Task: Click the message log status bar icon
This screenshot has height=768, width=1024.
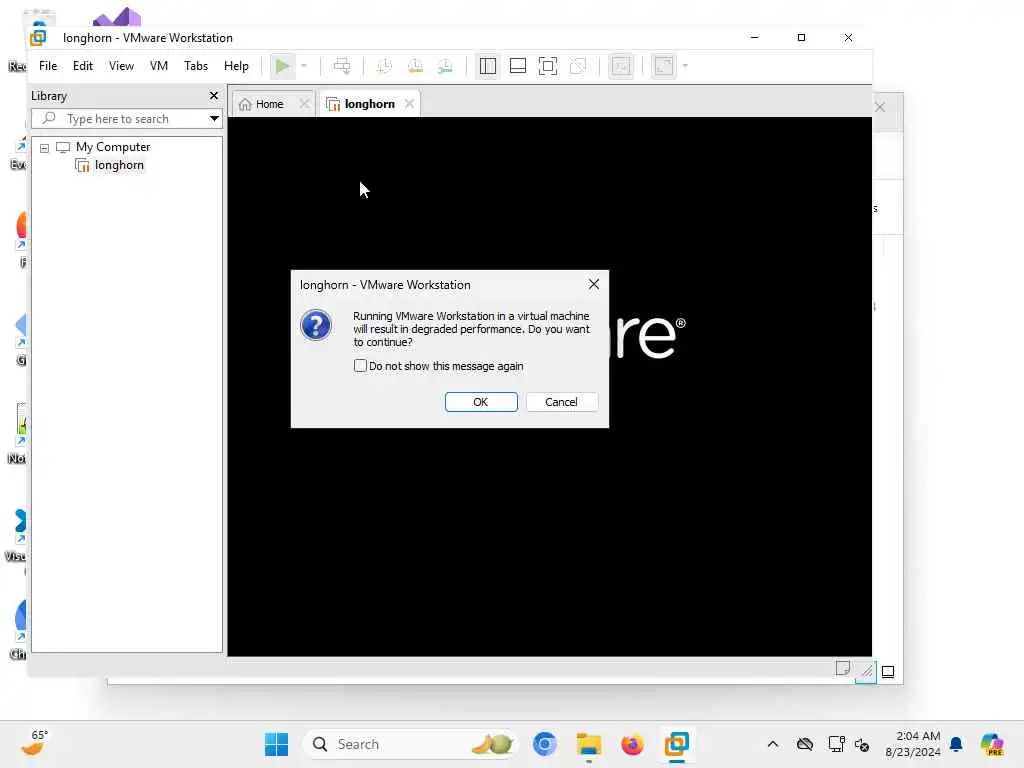Action: click(842, 668)
